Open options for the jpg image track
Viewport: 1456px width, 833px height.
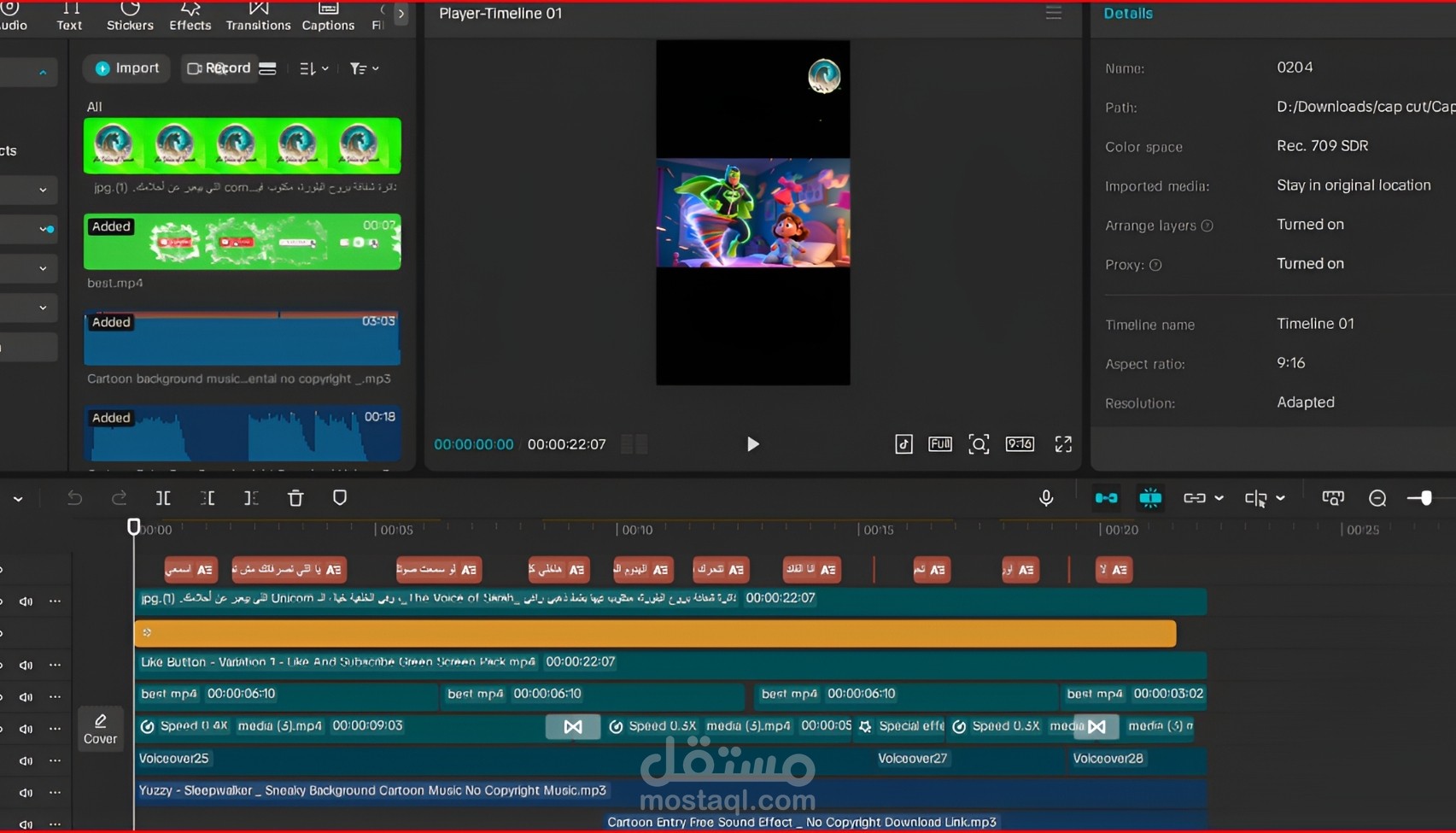pyautogui.click(x=56, y=601)
